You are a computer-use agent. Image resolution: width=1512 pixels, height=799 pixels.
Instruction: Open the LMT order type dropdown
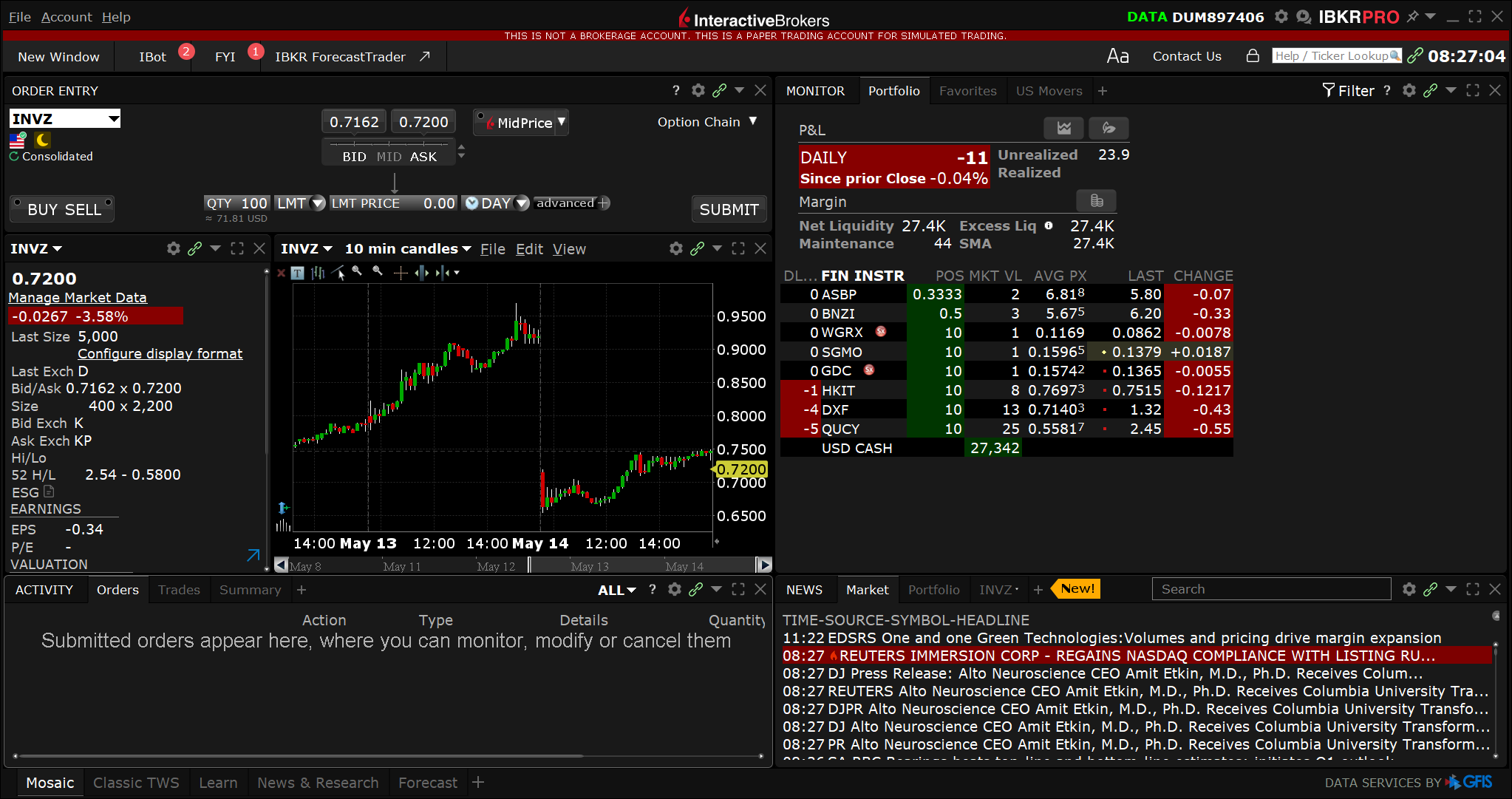coord(318,203)
